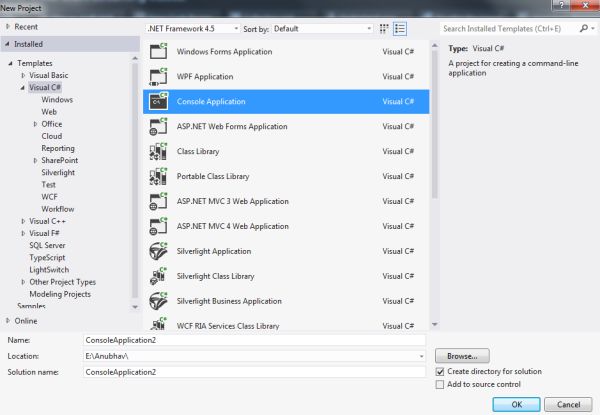Expand the SharePoint tree node
Screen dimensions: 600x415
tap(35, 161)
